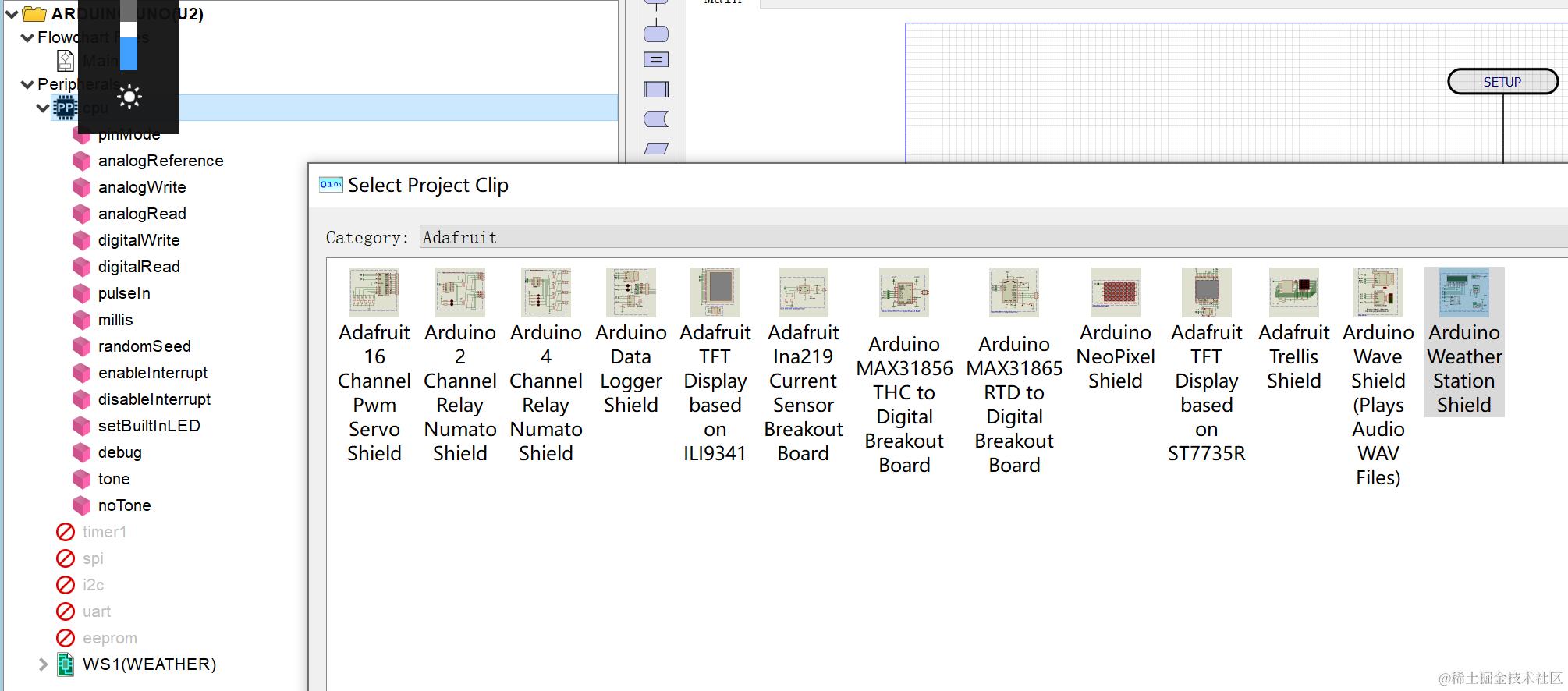
Task: Adjust the brightness level slider overlay
Action: point(129,35)
